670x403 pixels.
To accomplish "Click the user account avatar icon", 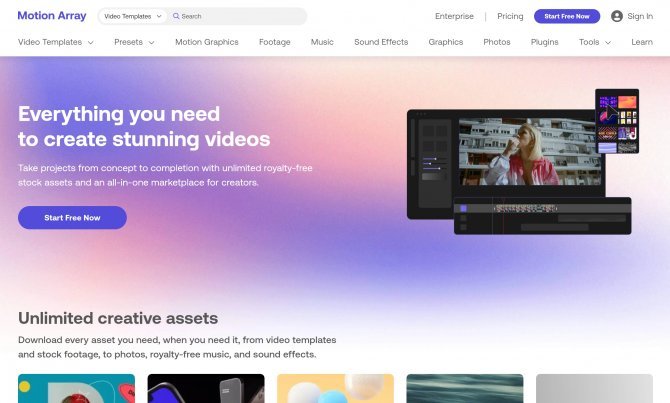I will (617, 16).
